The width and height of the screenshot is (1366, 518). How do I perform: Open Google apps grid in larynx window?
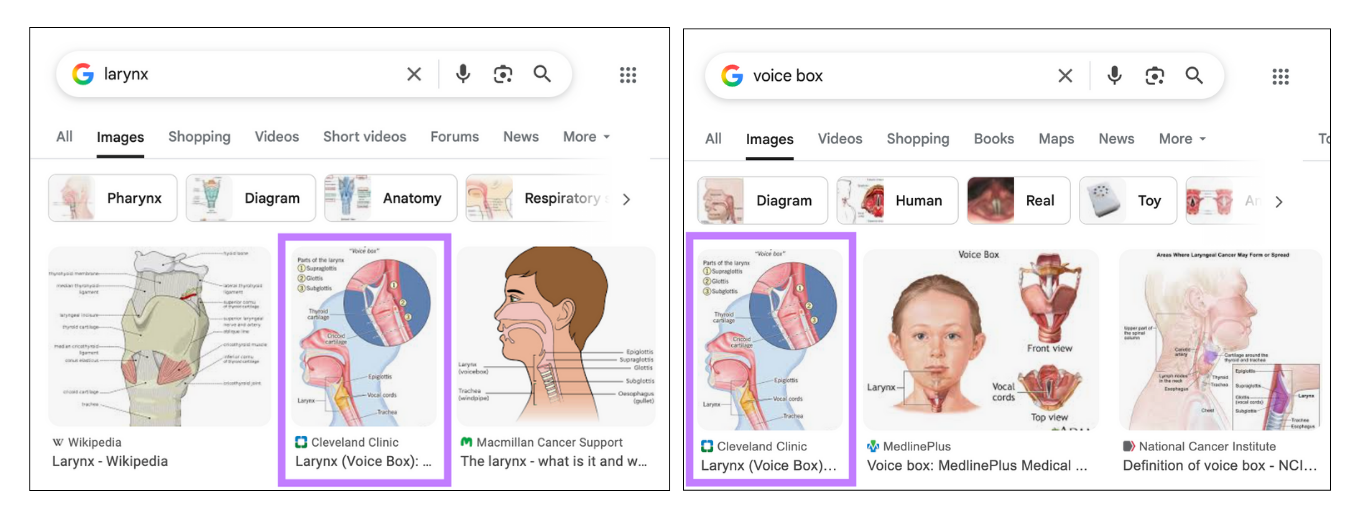(628, 75)
